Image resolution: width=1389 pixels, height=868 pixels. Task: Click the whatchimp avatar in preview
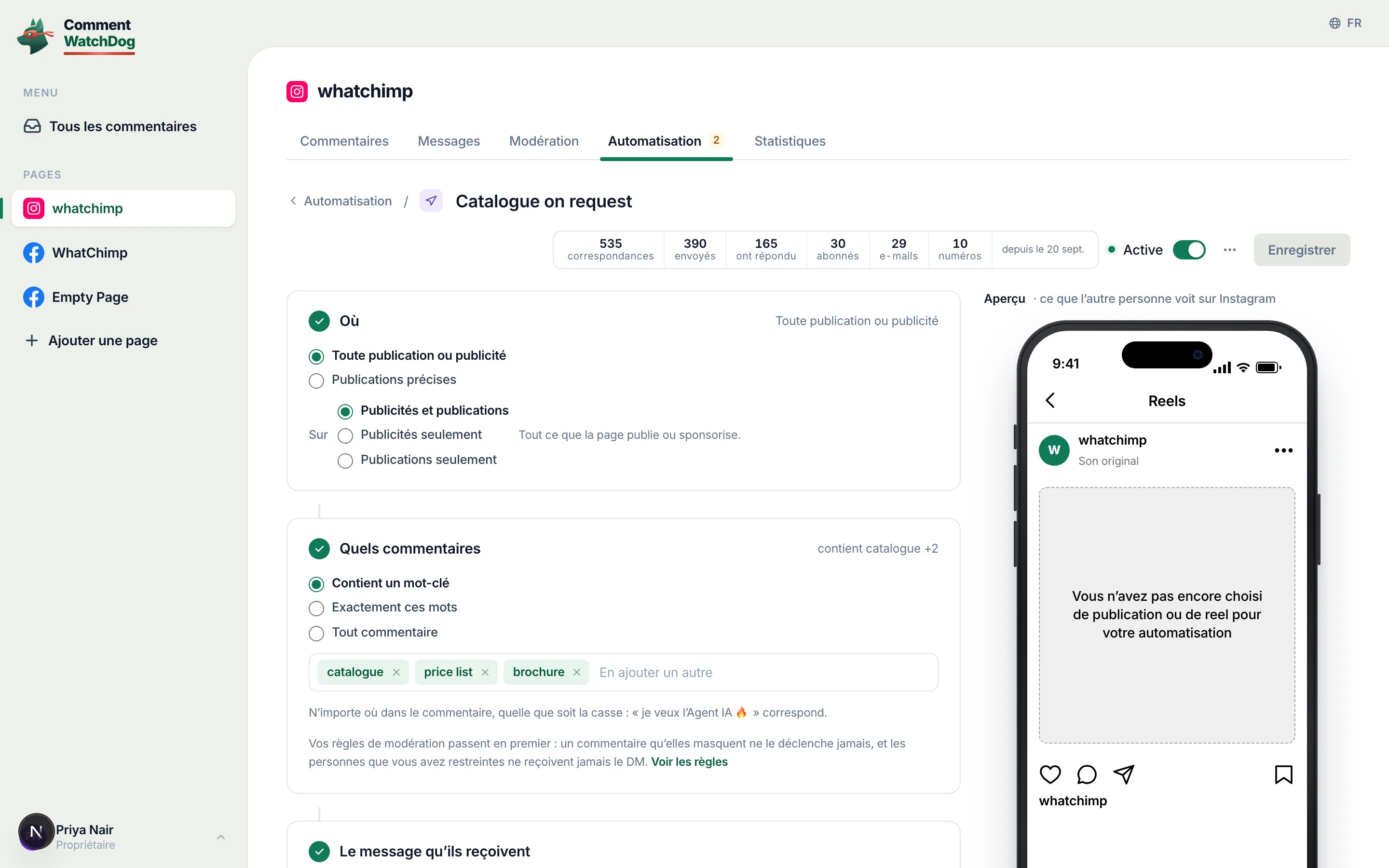pos(1054,450)
